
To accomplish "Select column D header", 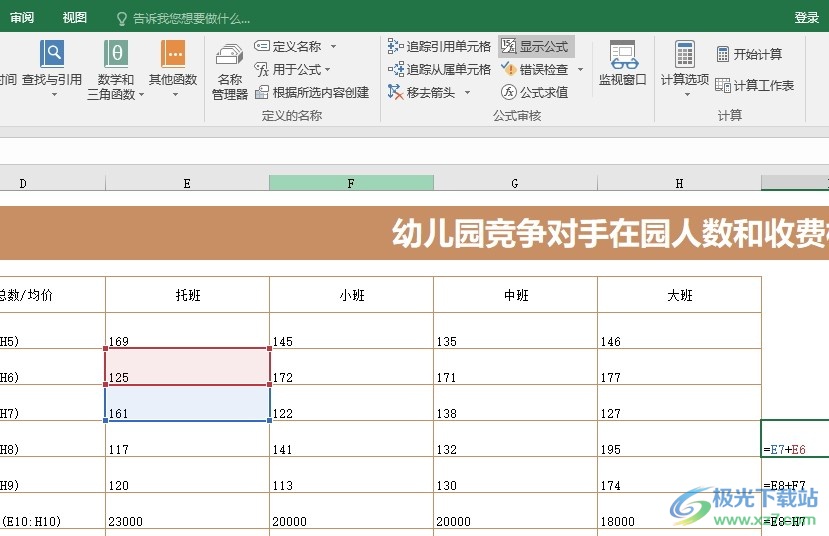I will click(53, 183).
